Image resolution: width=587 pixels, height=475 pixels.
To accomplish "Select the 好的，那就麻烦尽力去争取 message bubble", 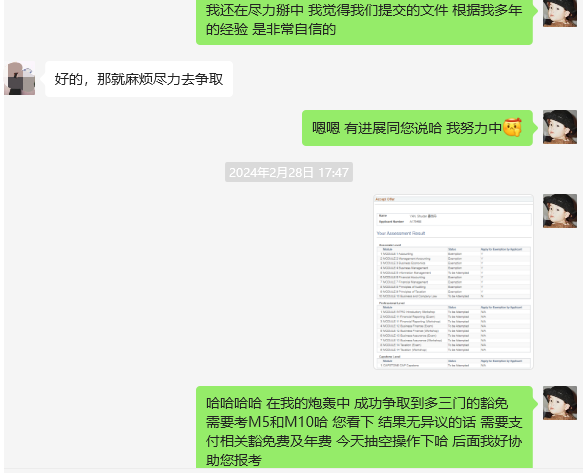I will pyautogui.click(x=139, y=79).
